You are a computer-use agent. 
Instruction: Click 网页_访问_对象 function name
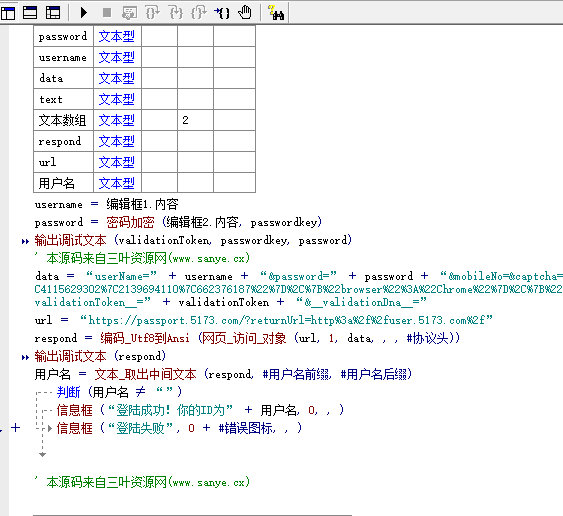click(x=244, y=338)
